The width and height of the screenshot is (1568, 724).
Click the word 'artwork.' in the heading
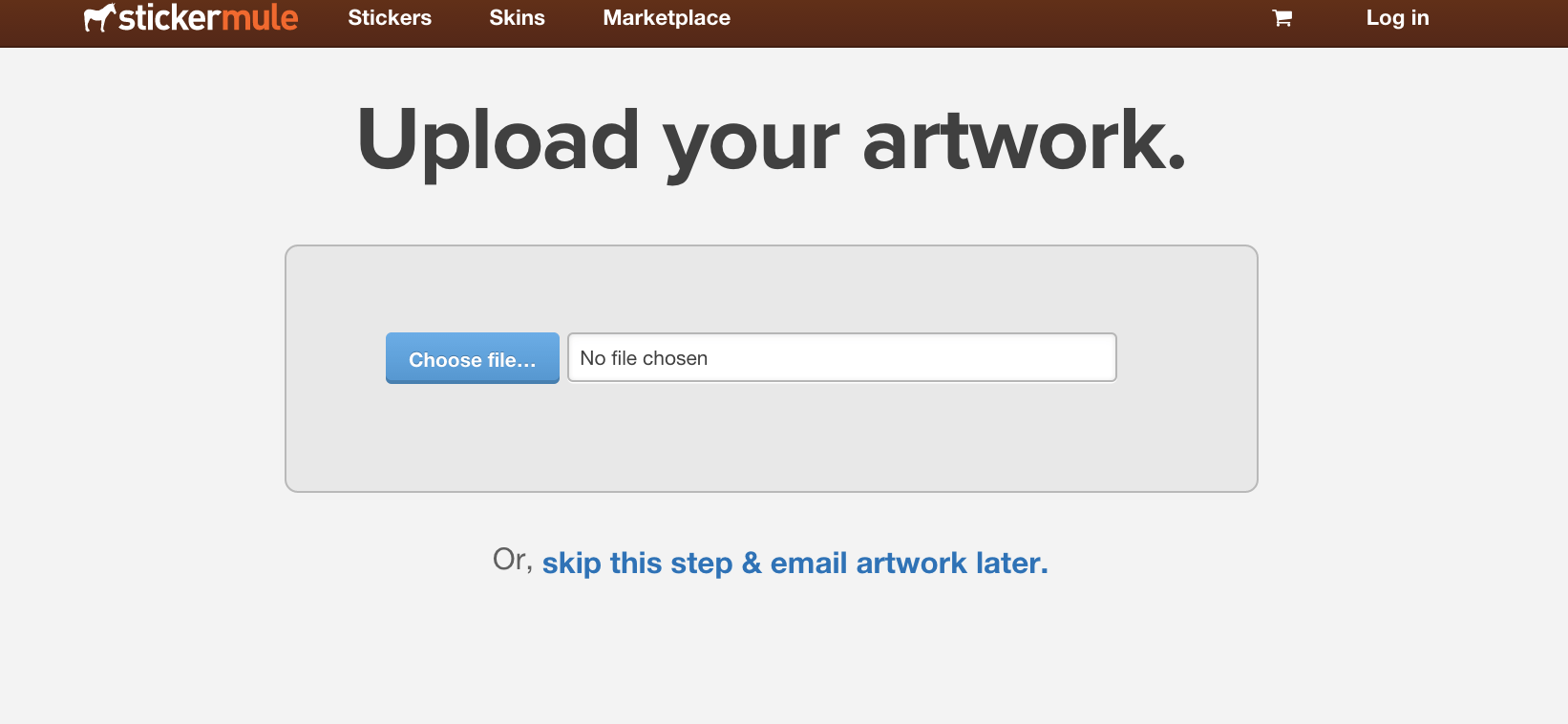(x=1025, y=140)
